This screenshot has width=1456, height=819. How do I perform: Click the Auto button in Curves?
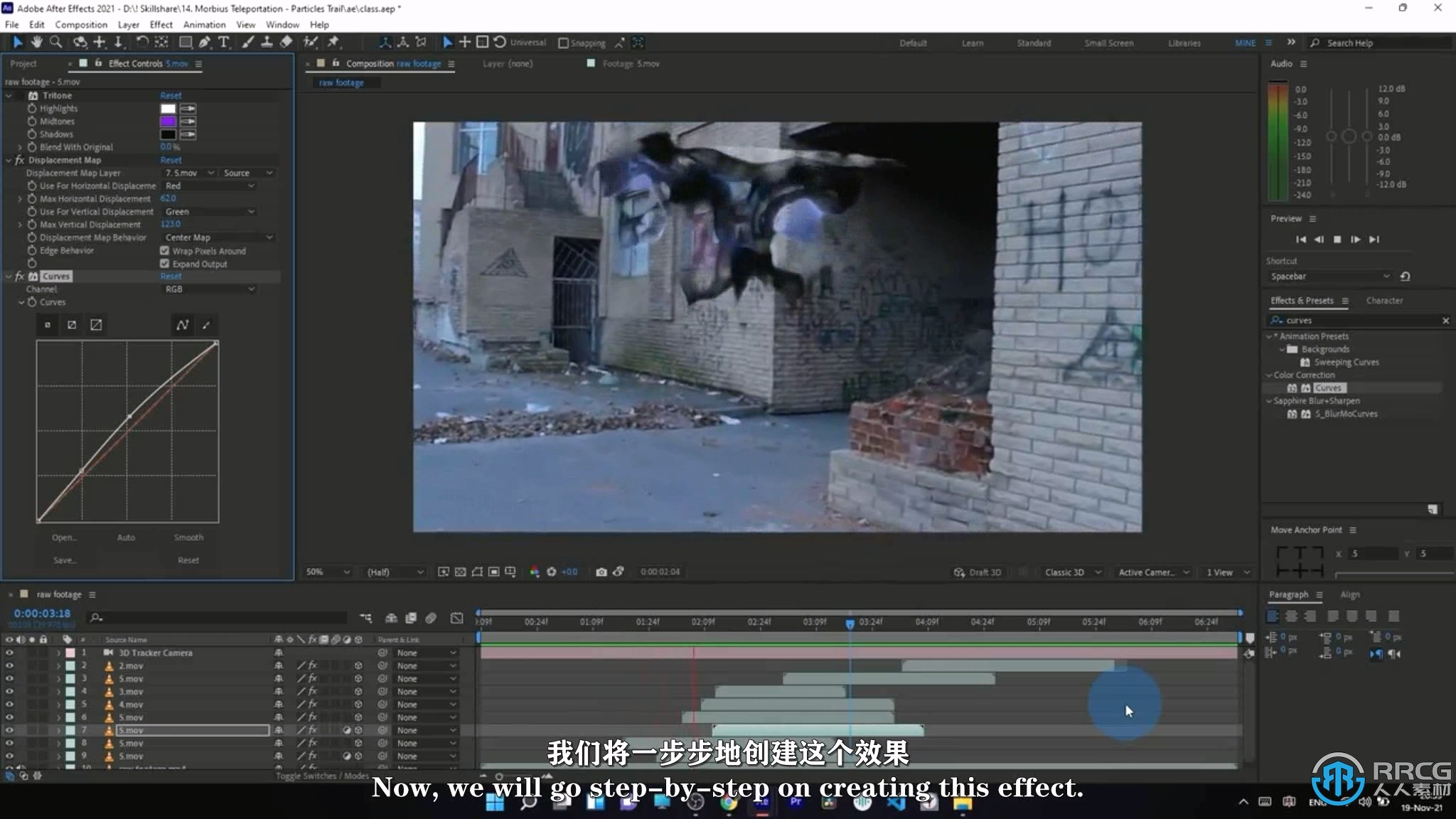125,537
